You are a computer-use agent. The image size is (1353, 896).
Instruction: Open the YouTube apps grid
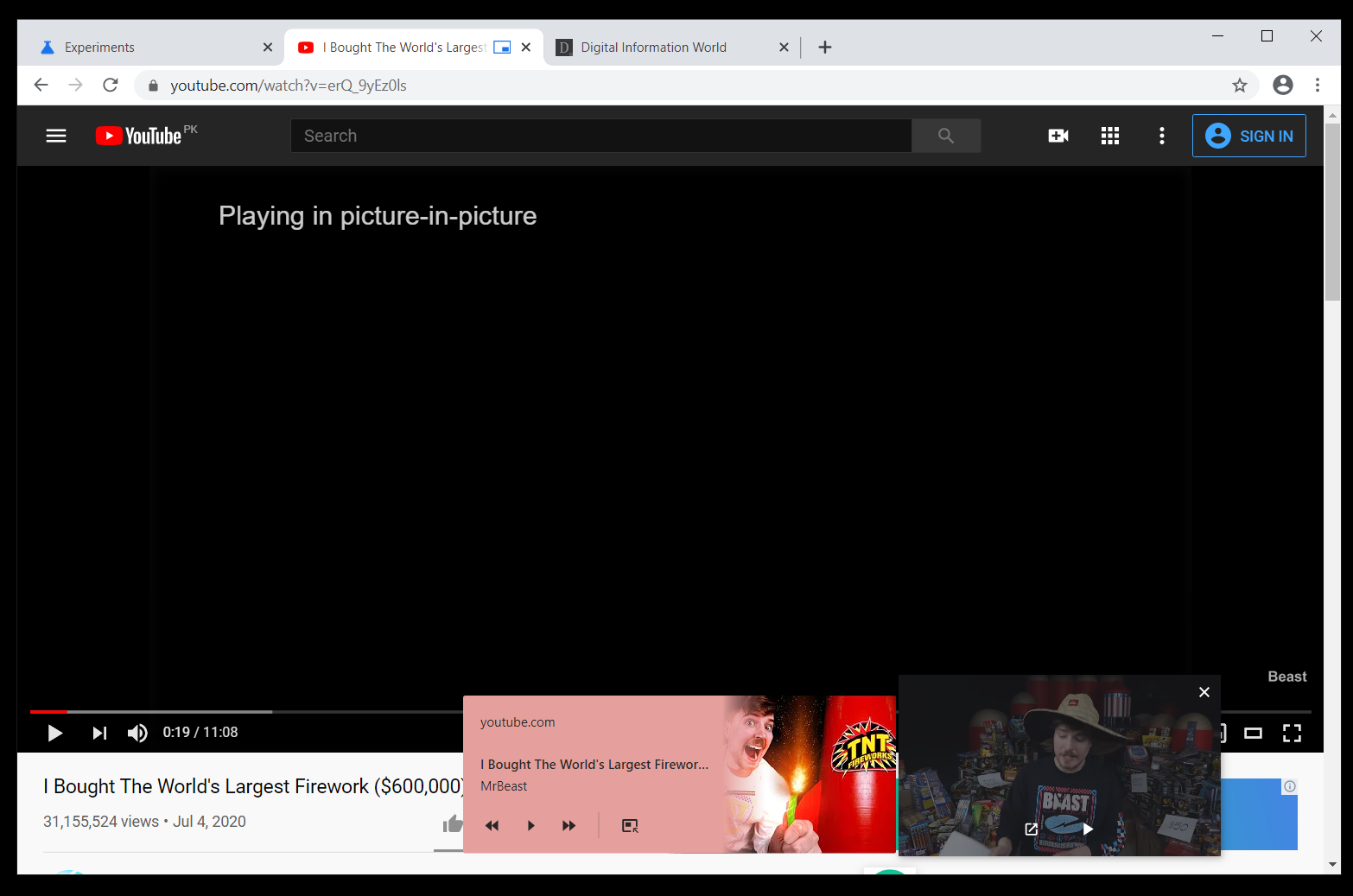1110,136
